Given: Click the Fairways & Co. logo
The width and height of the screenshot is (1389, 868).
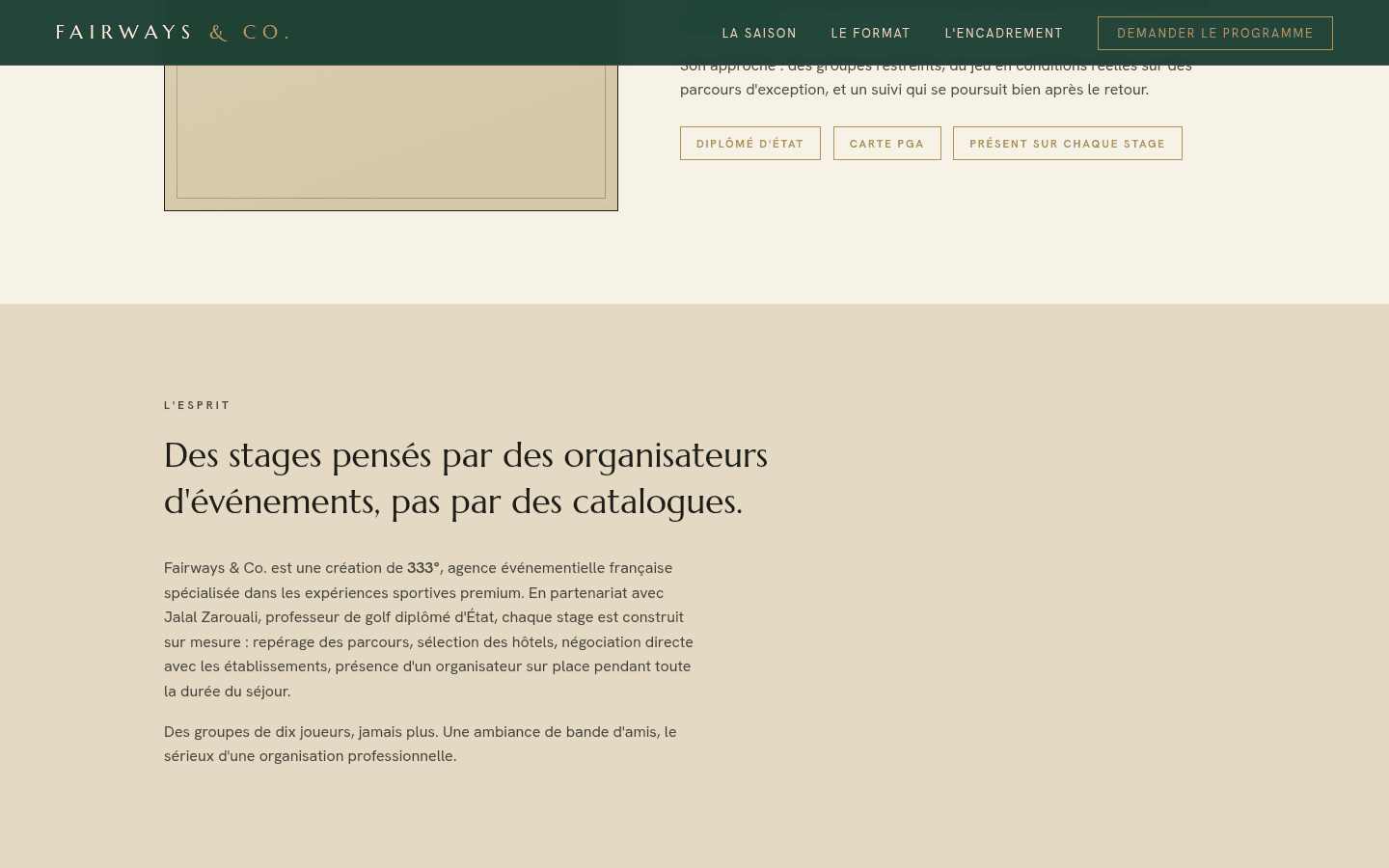Looking at the screenshot, I should 173,33.
